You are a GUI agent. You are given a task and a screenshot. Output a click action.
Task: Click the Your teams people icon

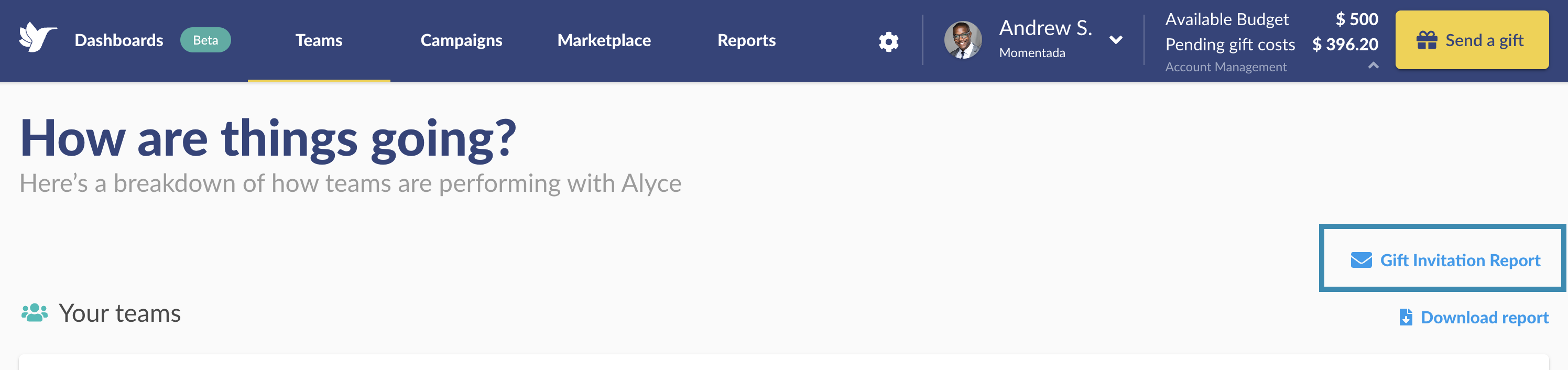point(35,312)
